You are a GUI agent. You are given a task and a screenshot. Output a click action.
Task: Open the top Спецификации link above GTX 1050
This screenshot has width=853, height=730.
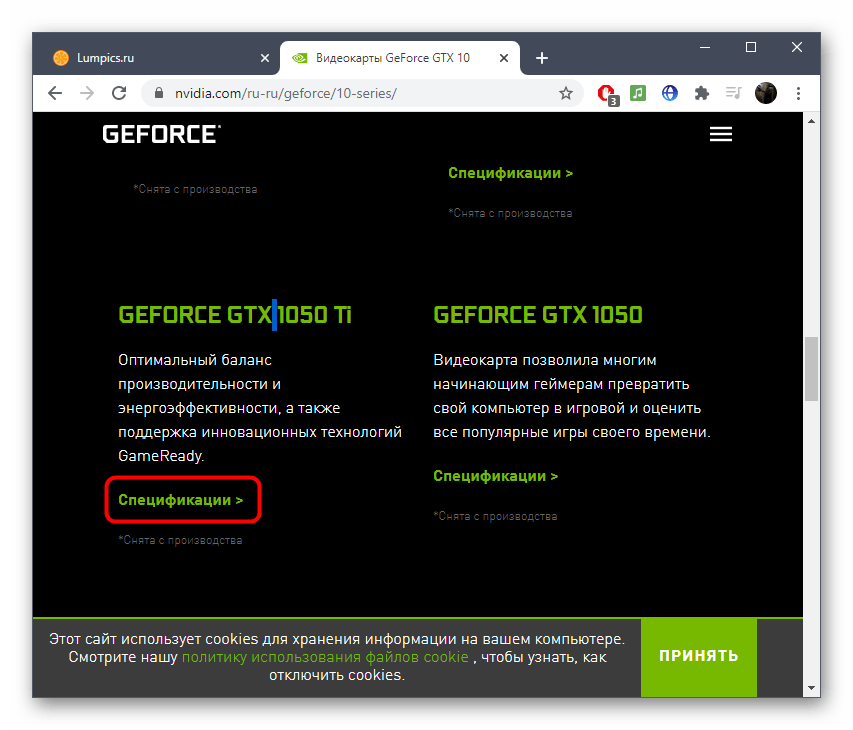(x=510, y=173)
